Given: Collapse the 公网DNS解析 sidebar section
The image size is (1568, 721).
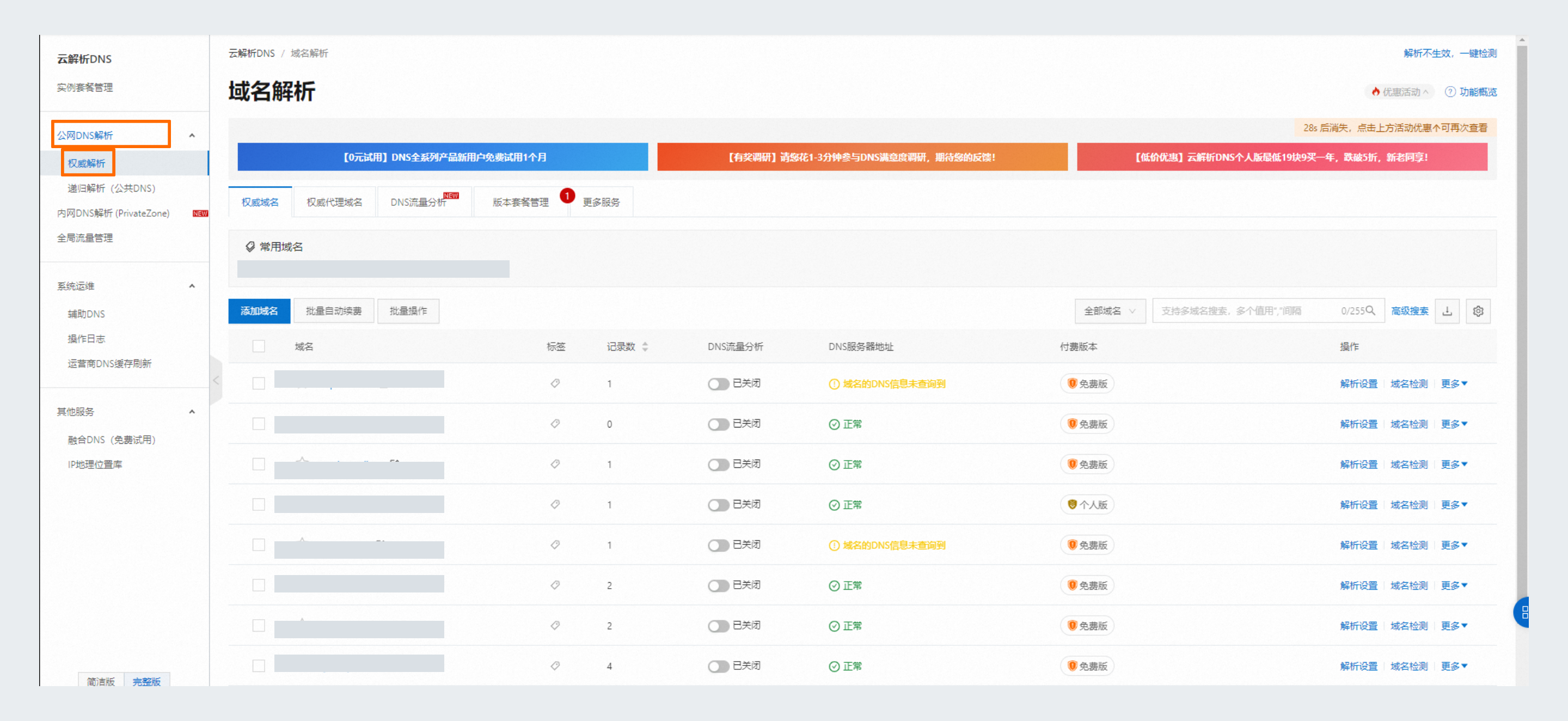Looking at the screenshot, I should point(192,135).
